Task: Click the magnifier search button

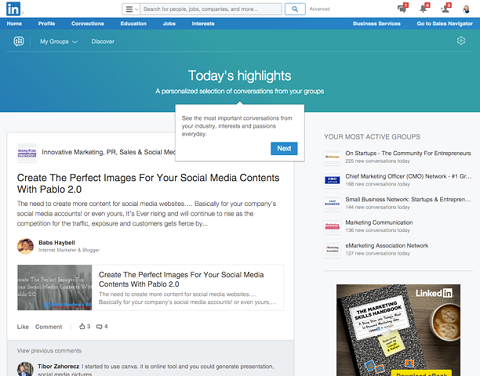Action: [x=295, y=9]
